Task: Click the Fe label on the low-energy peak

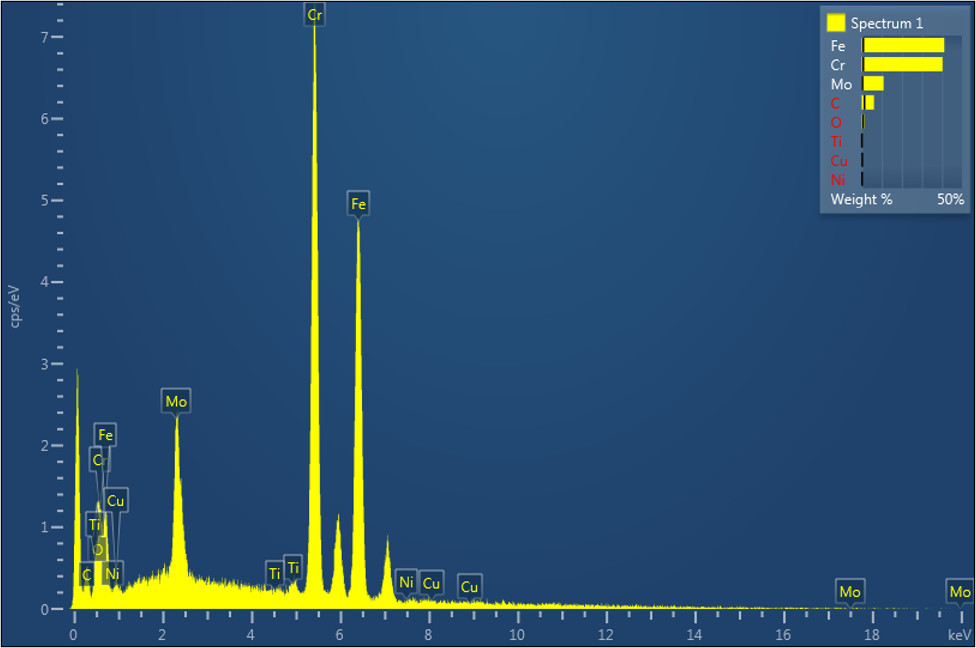Action: (105, 435)
